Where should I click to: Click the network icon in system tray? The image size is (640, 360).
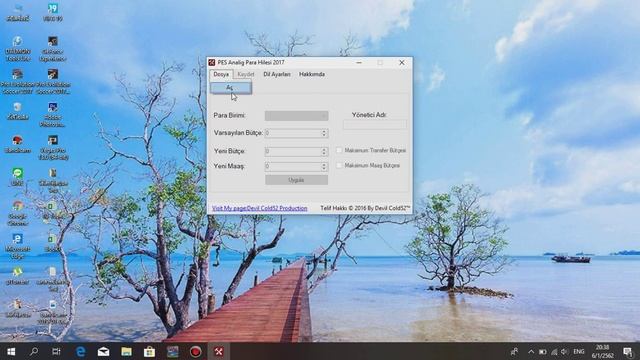pyautogui.click(x=554, y=351)
